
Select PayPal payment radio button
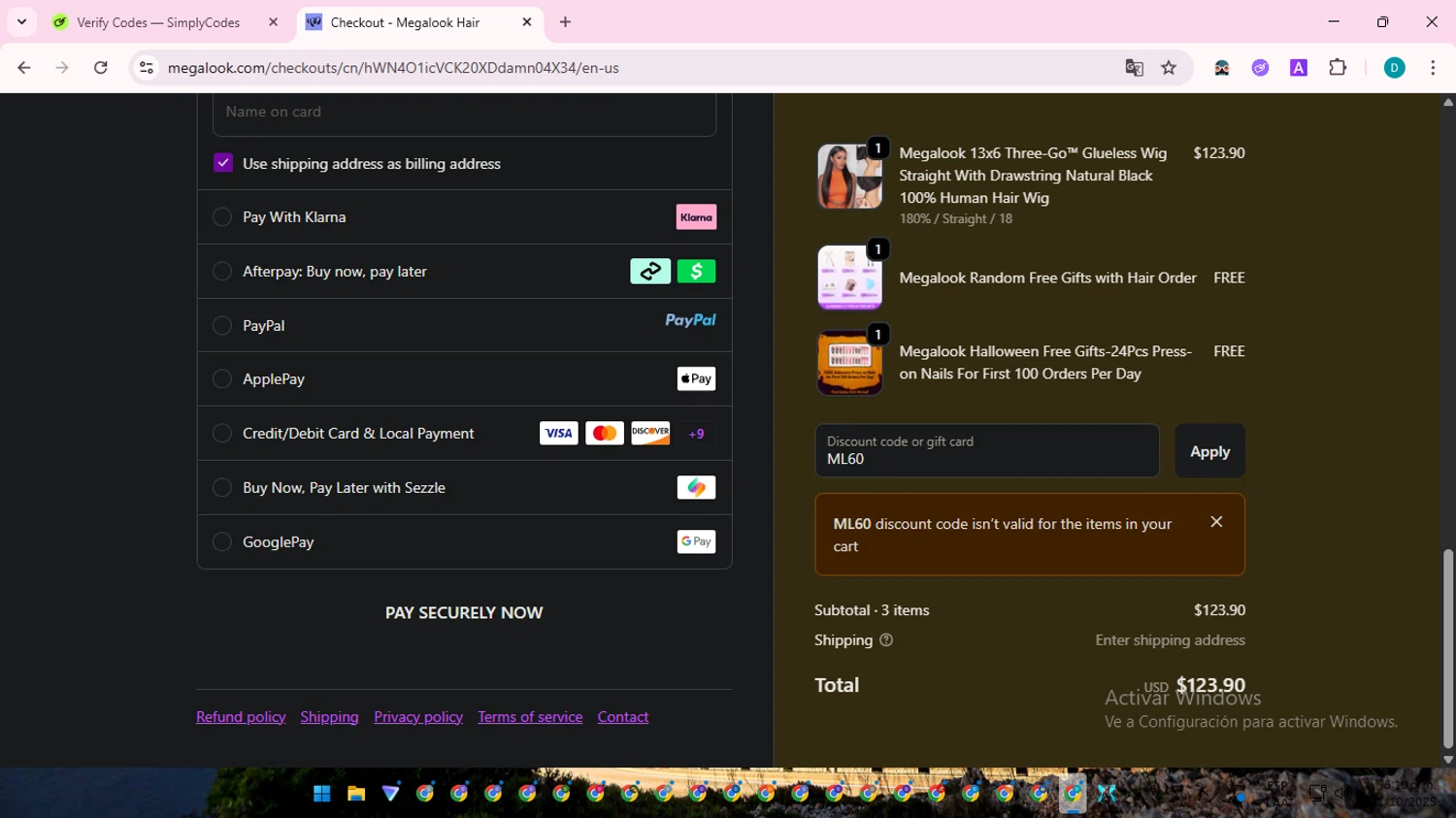pos(222,326)
